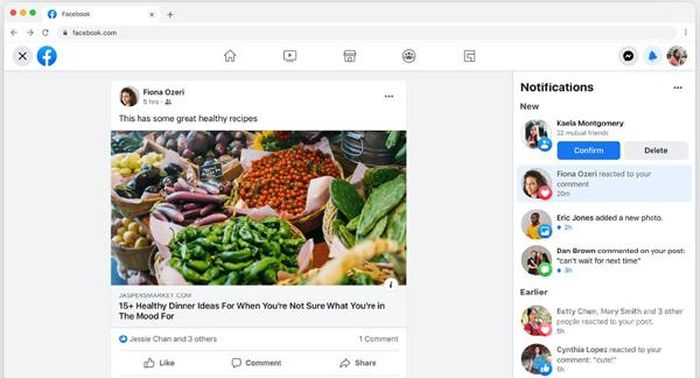Screen dimensions: 700x378
Task: Open the Marketplace icon
Action: (350, 56)
